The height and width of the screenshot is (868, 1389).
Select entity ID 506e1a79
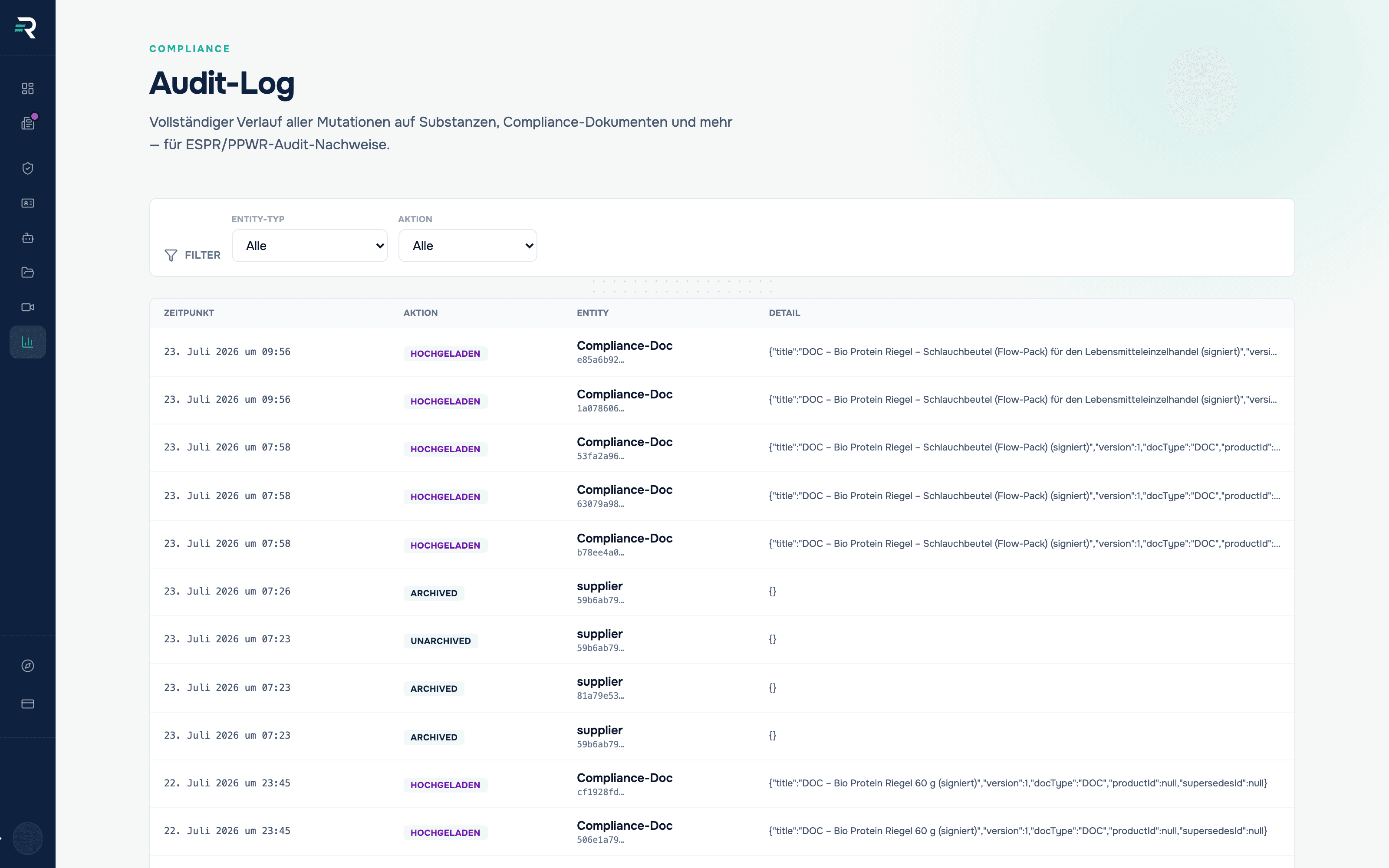click(600, 840)
